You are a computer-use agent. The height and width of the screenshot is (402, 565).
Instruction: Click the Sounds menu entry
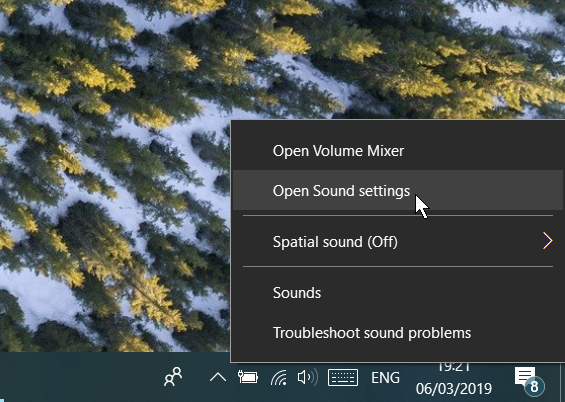398,292
